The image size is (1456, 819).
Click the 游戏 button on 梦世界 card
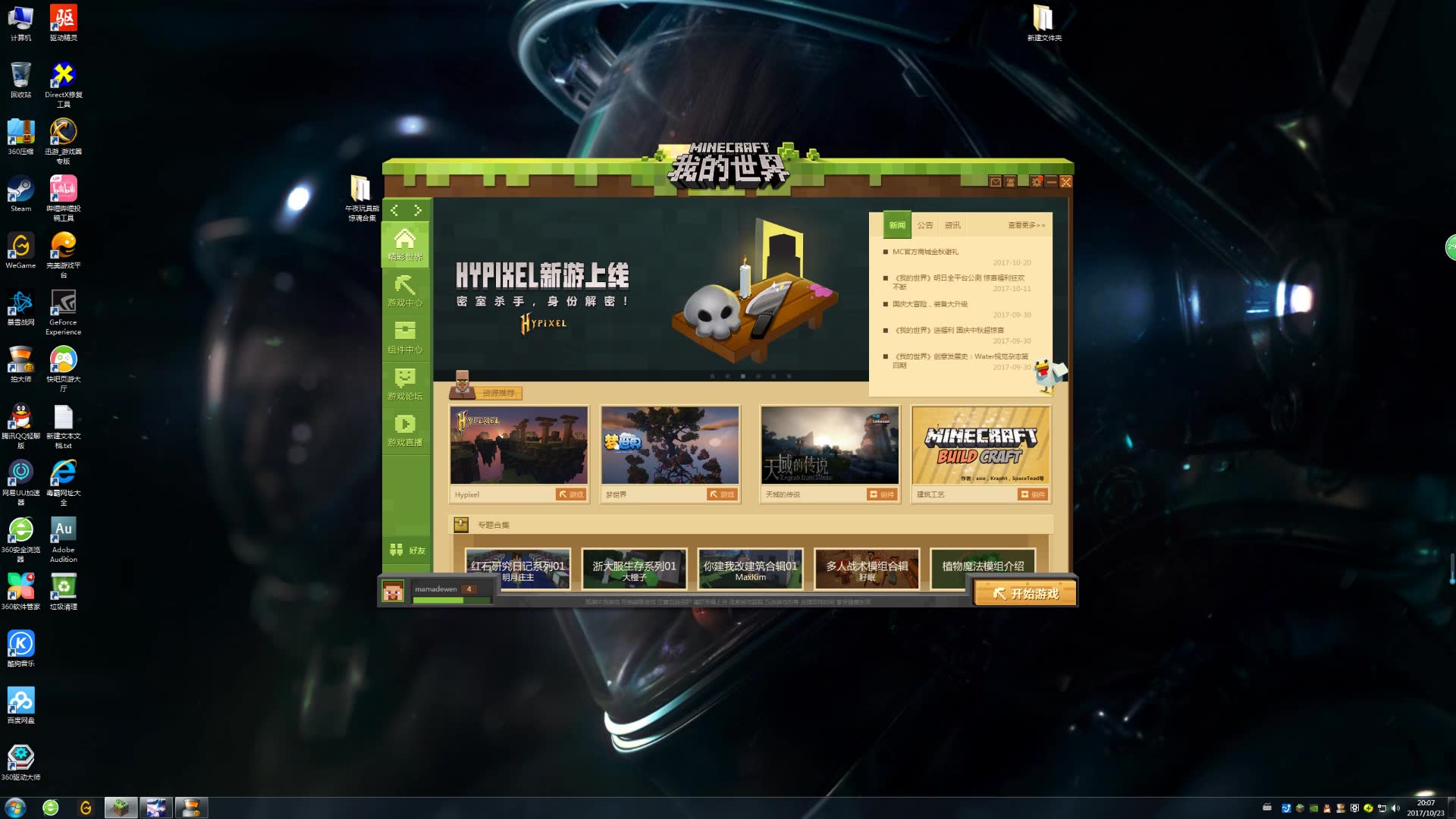click(722, 494)
